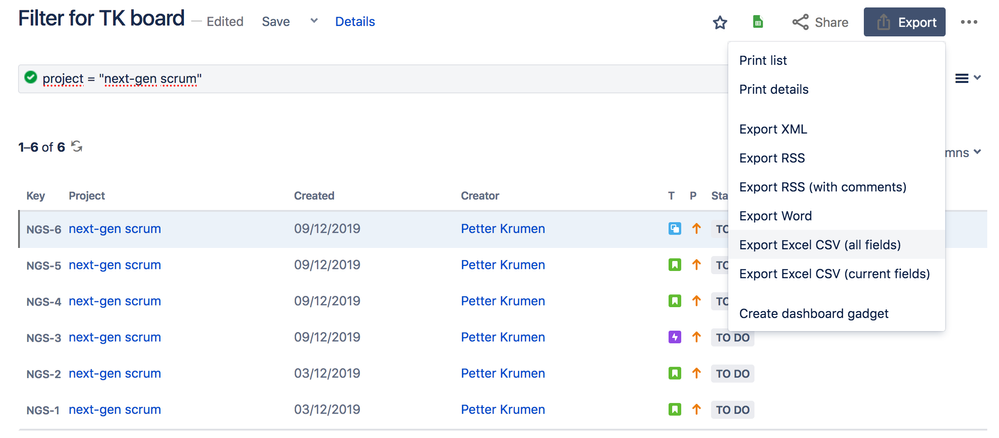Open Petter Krumen creator link in NGS-2 row
This screenshot has width=999, height=438.
pyautogui.click(x=503, y=373)
